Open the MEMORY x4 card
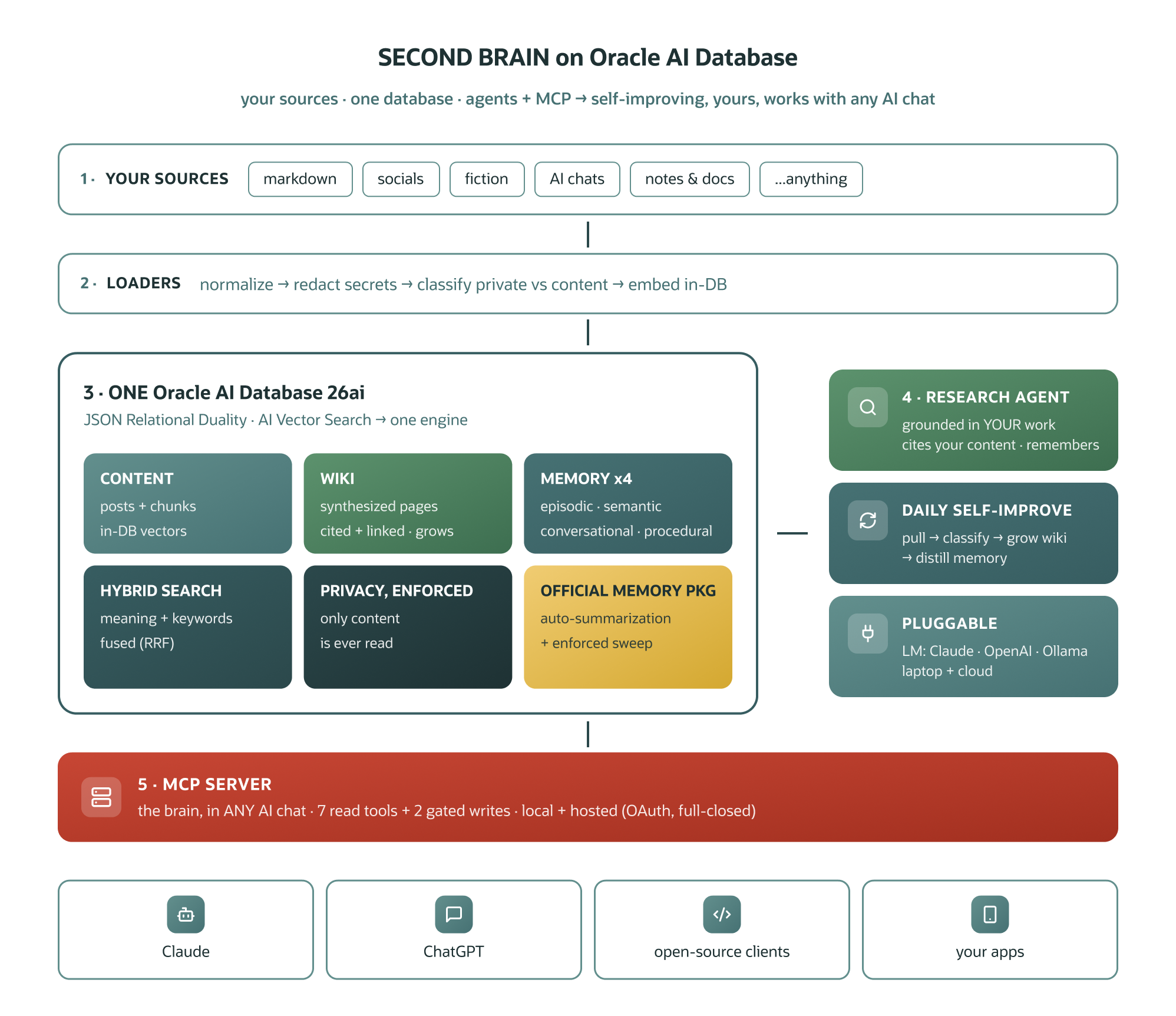1176x1016 pixels. (x=627, y=503)
